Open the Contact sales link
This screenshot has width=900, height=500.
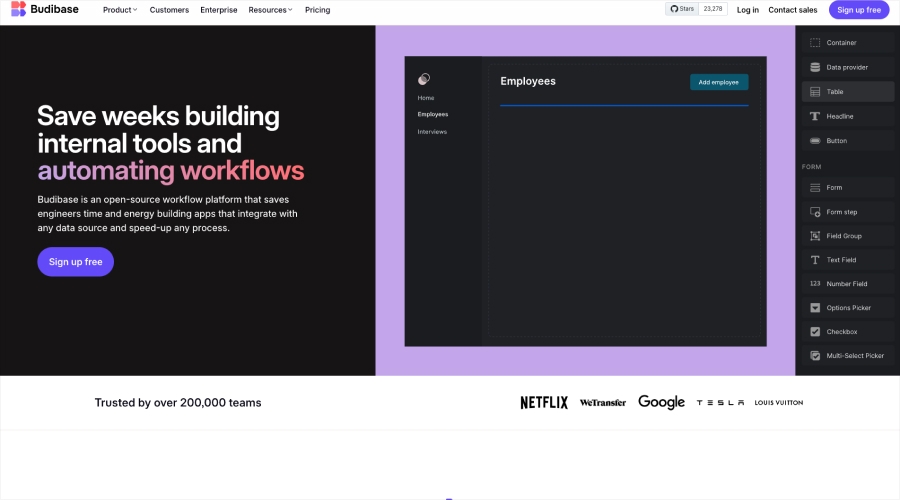click(x=793, y=10)
